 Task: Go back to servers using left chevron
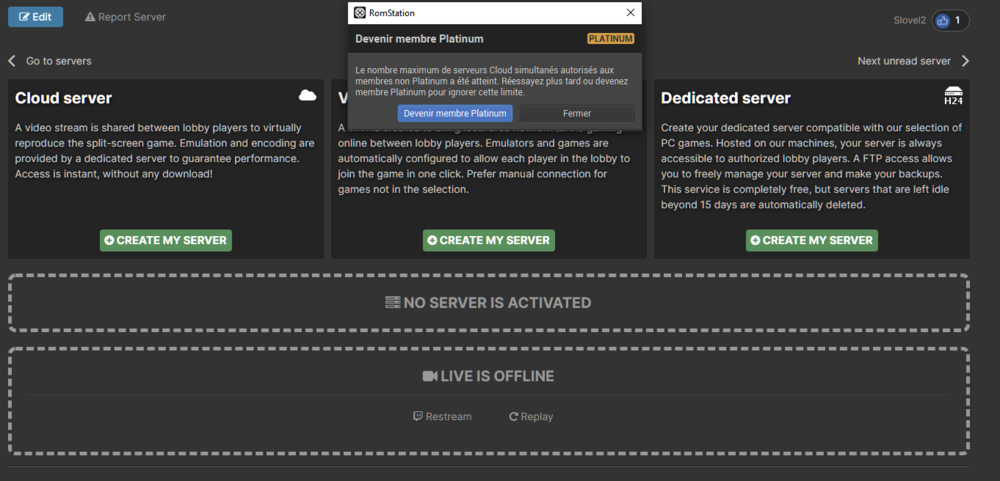pyautogui.click(x=12, y=61)
